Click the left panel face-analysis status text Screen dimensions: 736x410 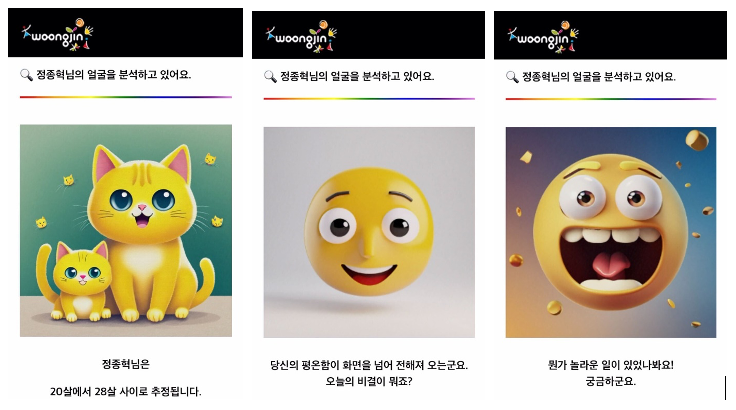click(114, 75)
